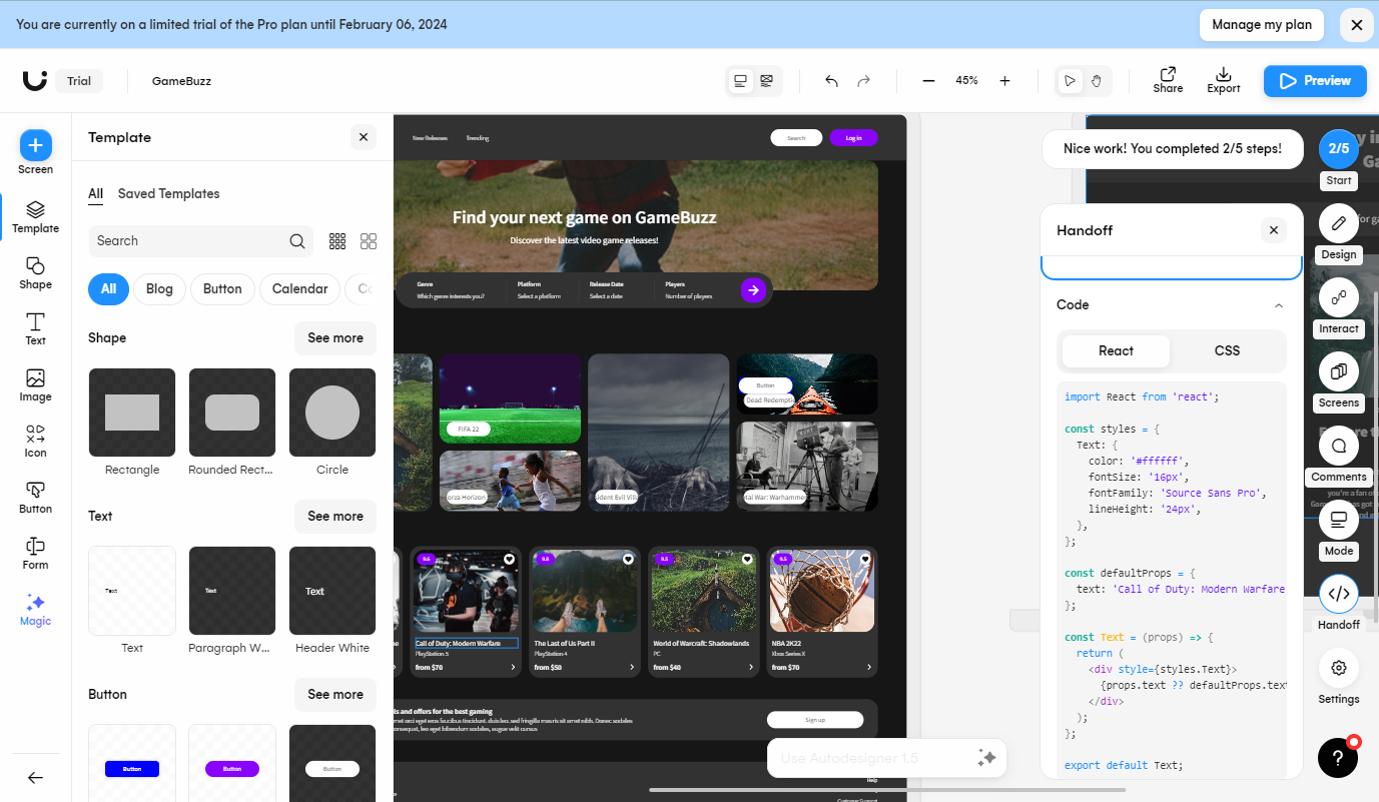Select the Magic tool in left sidebar

(x=35, y=610)
